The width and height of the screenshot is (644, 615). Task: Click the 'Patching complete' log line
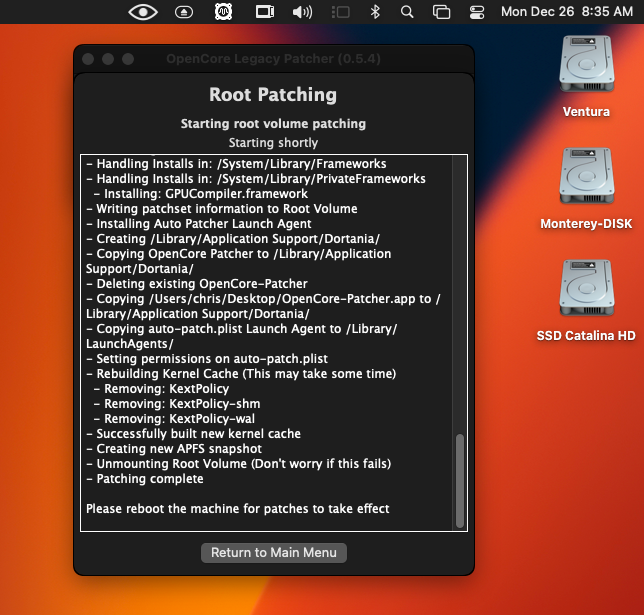(145, 479)
